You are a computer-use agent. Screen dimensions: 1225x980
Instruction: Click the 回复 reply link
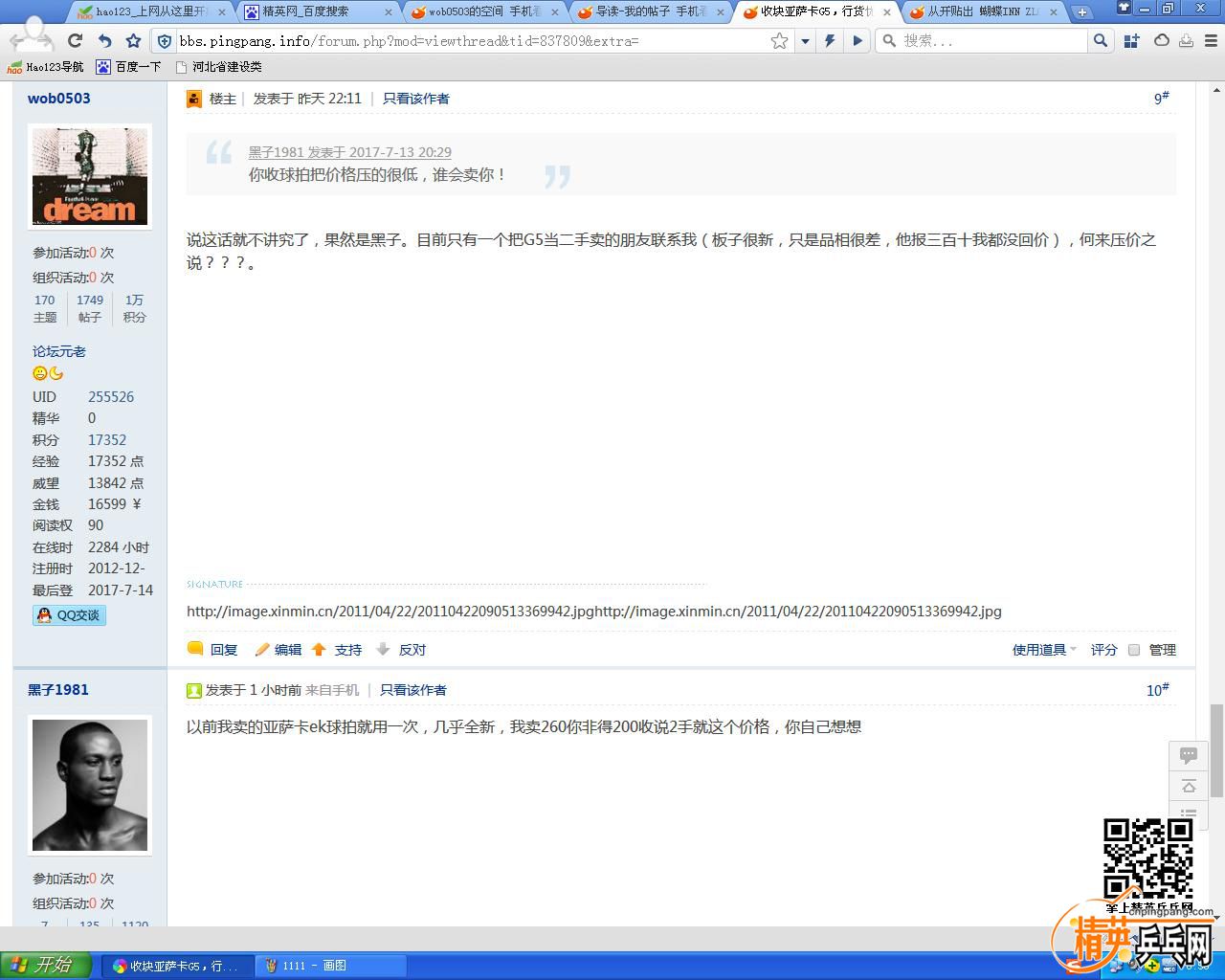point(223,650)
